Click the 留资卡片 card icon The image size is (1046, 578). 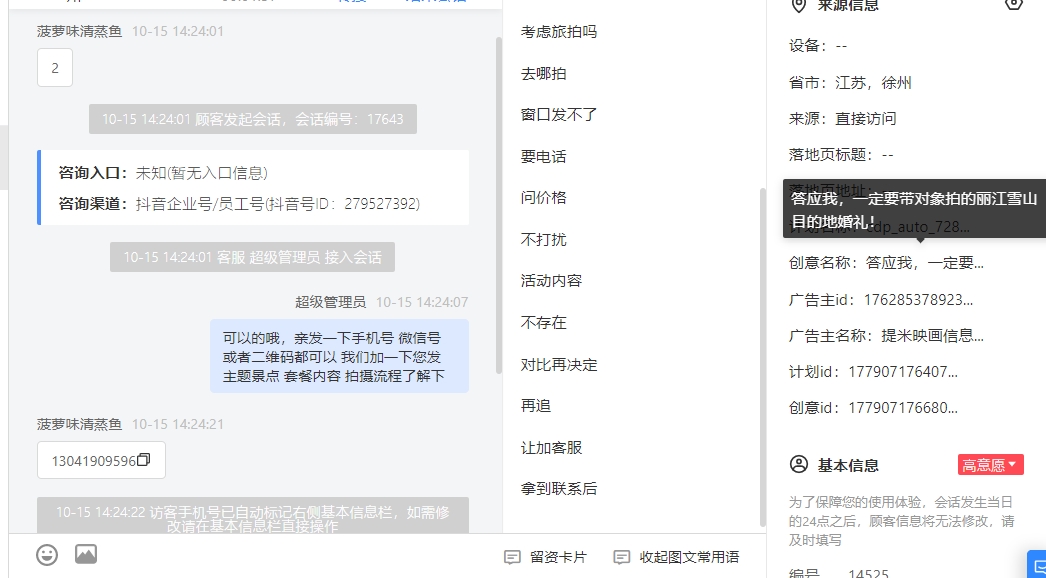(512, 557)
